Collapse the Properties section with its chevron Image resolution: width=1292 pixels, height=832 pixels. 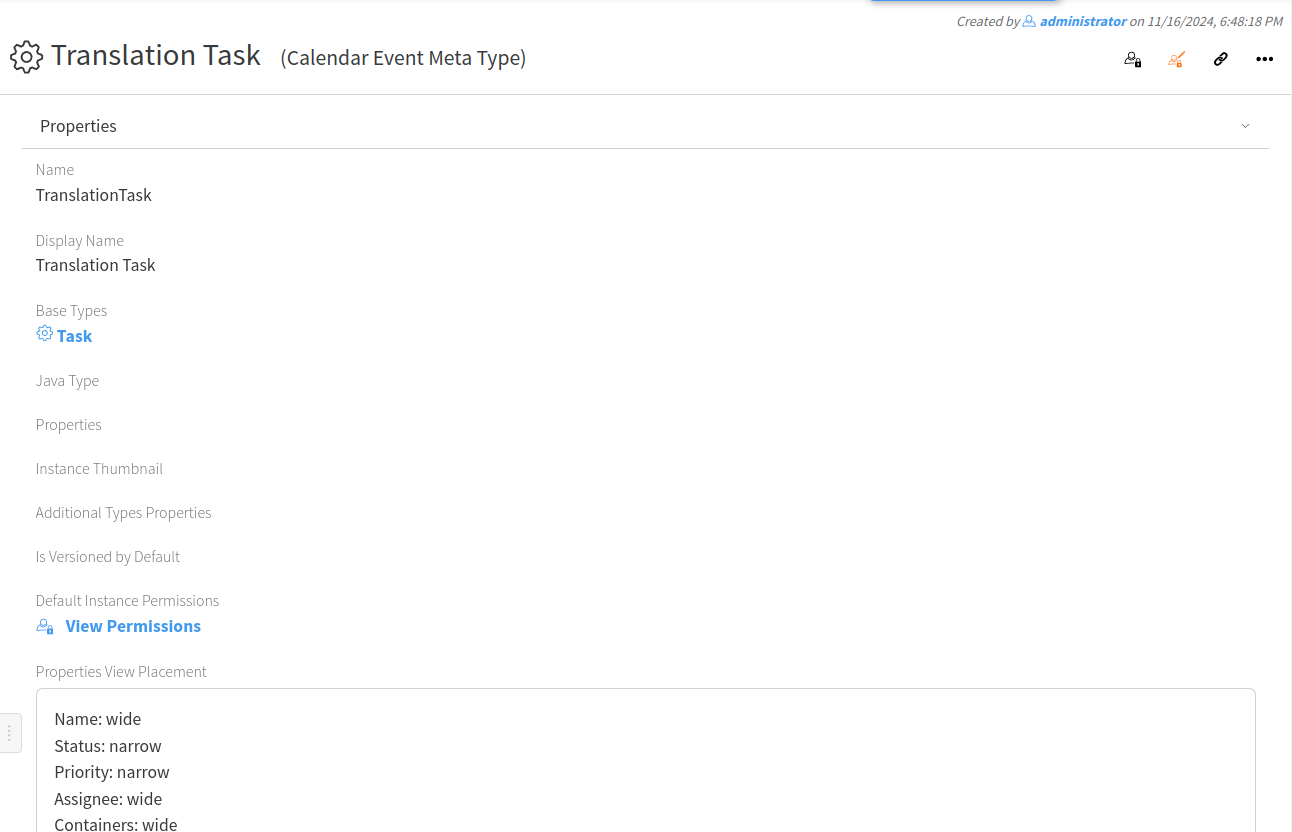pos(1245,126)
